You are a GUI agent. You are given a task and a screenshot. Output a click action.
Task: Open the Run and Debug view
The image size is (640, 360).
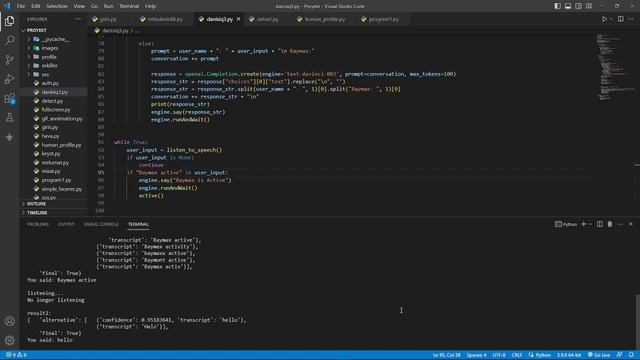[x=9, y=79]
